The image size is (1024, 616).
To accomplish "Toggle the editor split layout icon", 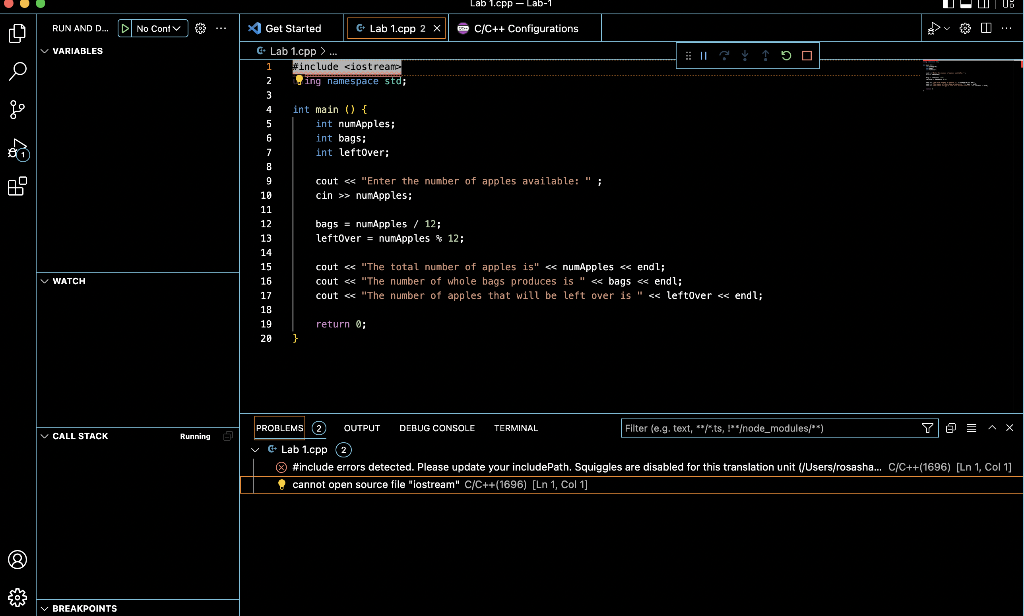I will [x=987, y=28].
